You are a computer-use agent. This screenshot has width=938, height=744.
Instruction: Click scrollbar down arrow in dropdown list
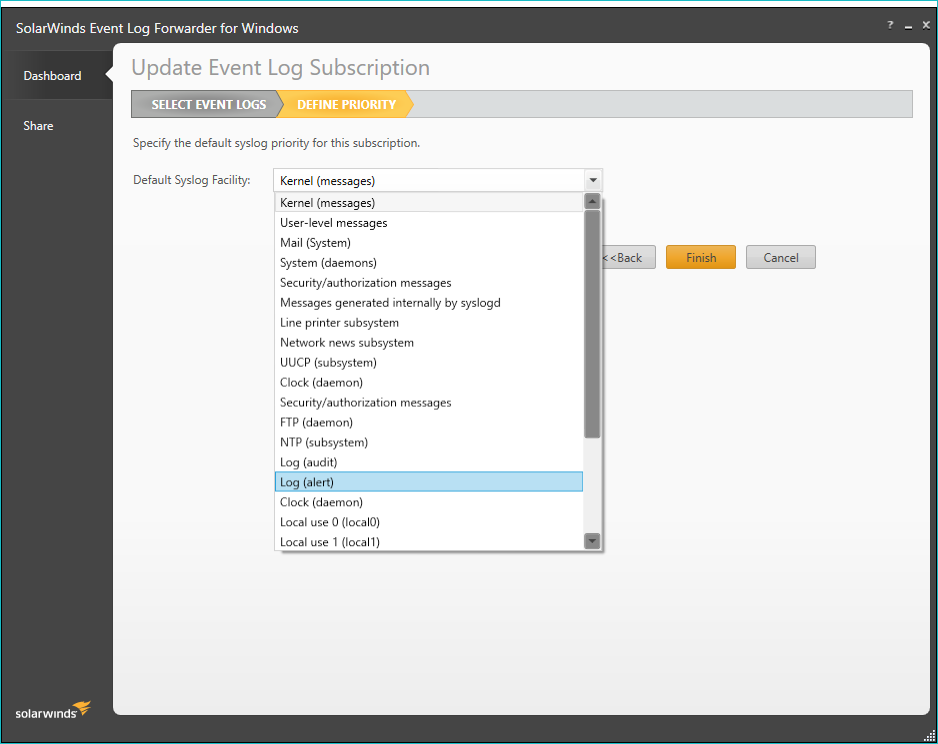pyautogui.click(x=592, y=541)
